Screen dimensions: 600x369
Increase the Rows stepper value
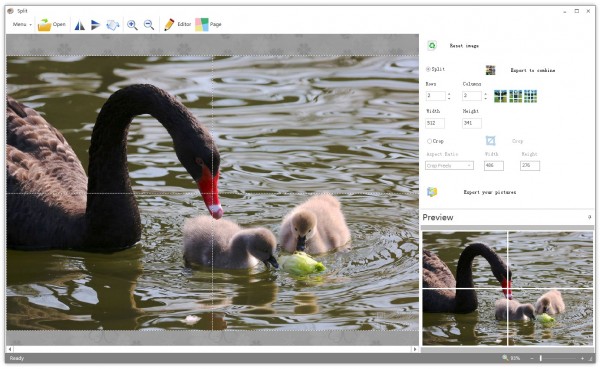(449, 93)
